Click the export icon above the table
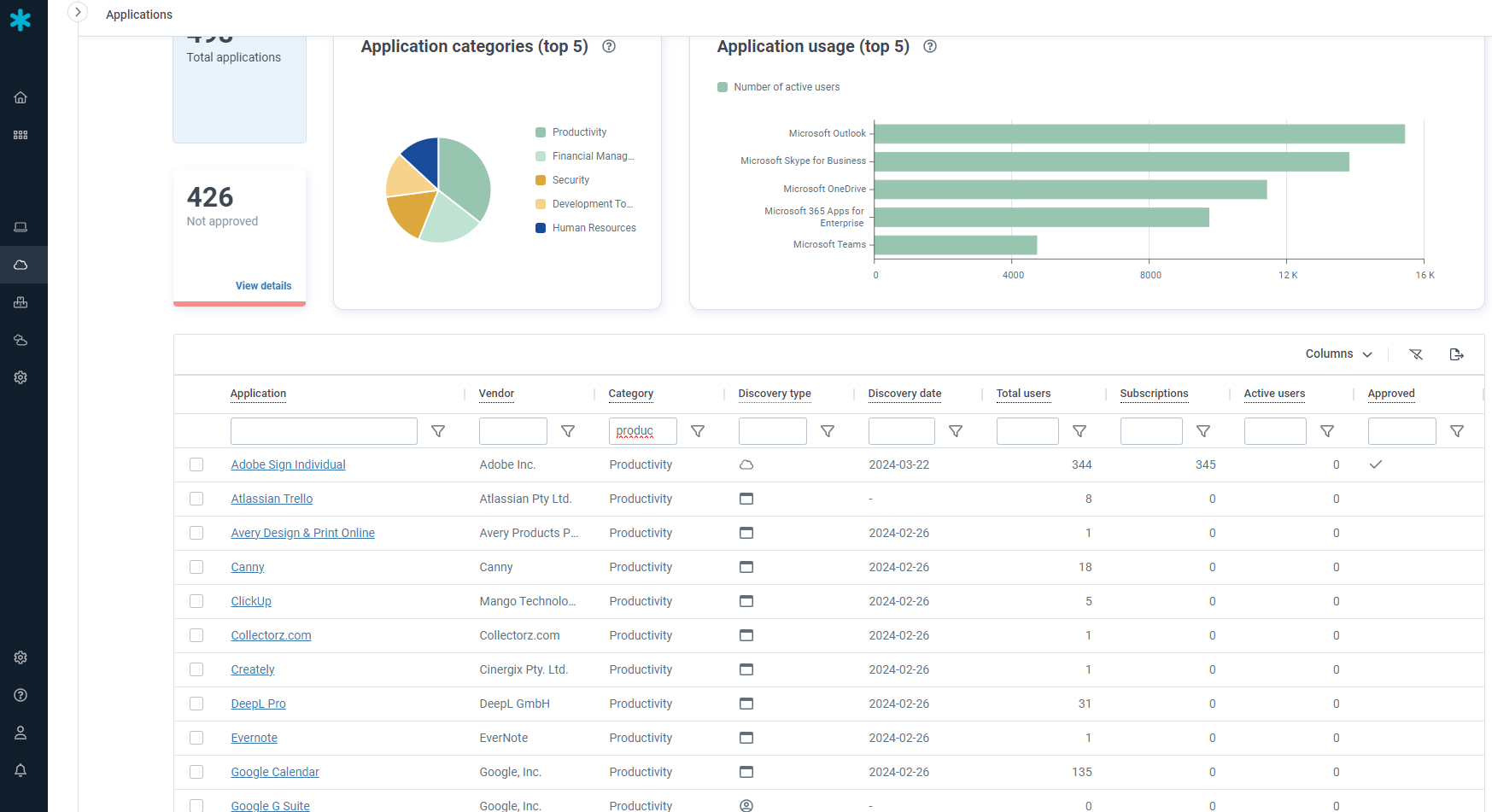The height and width of the screenshot is (812, 1492). 1457,354
